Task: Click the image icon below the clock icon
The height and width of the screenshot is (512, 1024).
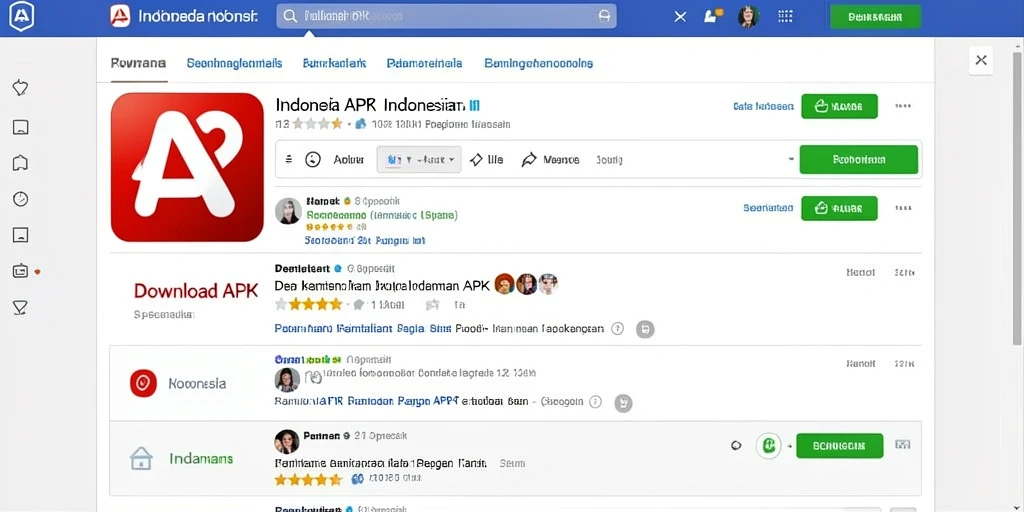Action: coord(20,235)
